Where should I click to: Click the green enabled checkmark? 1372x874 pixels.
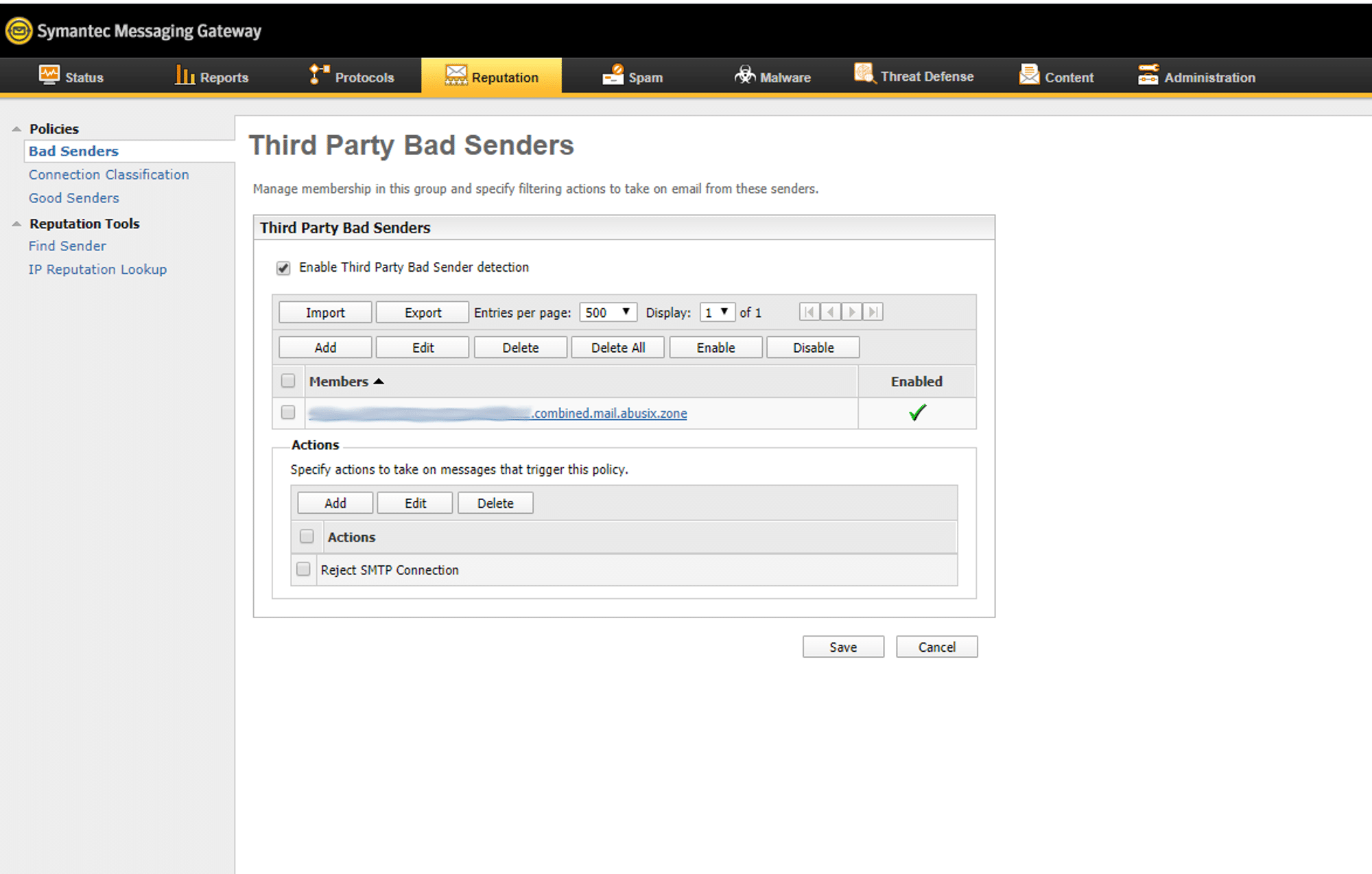917,412
